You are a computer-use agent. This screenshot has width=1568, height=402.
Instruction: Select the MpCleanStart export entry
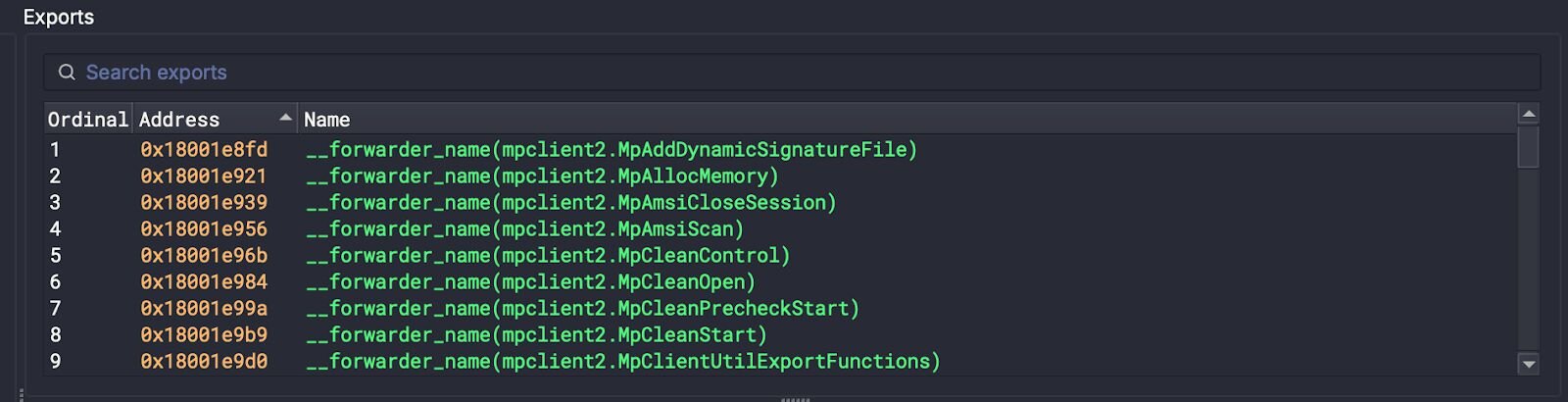[536, 335]
